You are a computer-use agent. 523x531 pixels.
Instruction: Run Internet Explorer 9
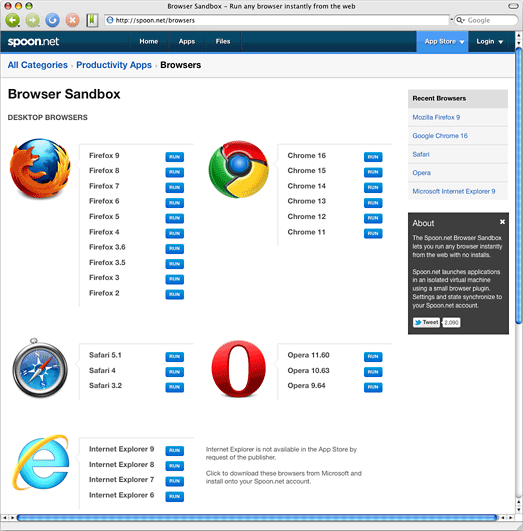point(174,450)
